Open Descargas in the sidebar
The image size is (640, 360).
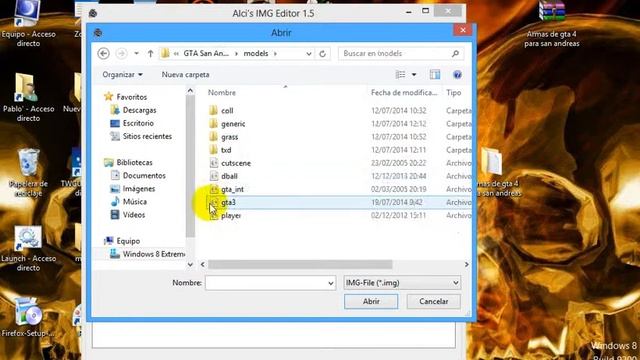pos(133,110)
